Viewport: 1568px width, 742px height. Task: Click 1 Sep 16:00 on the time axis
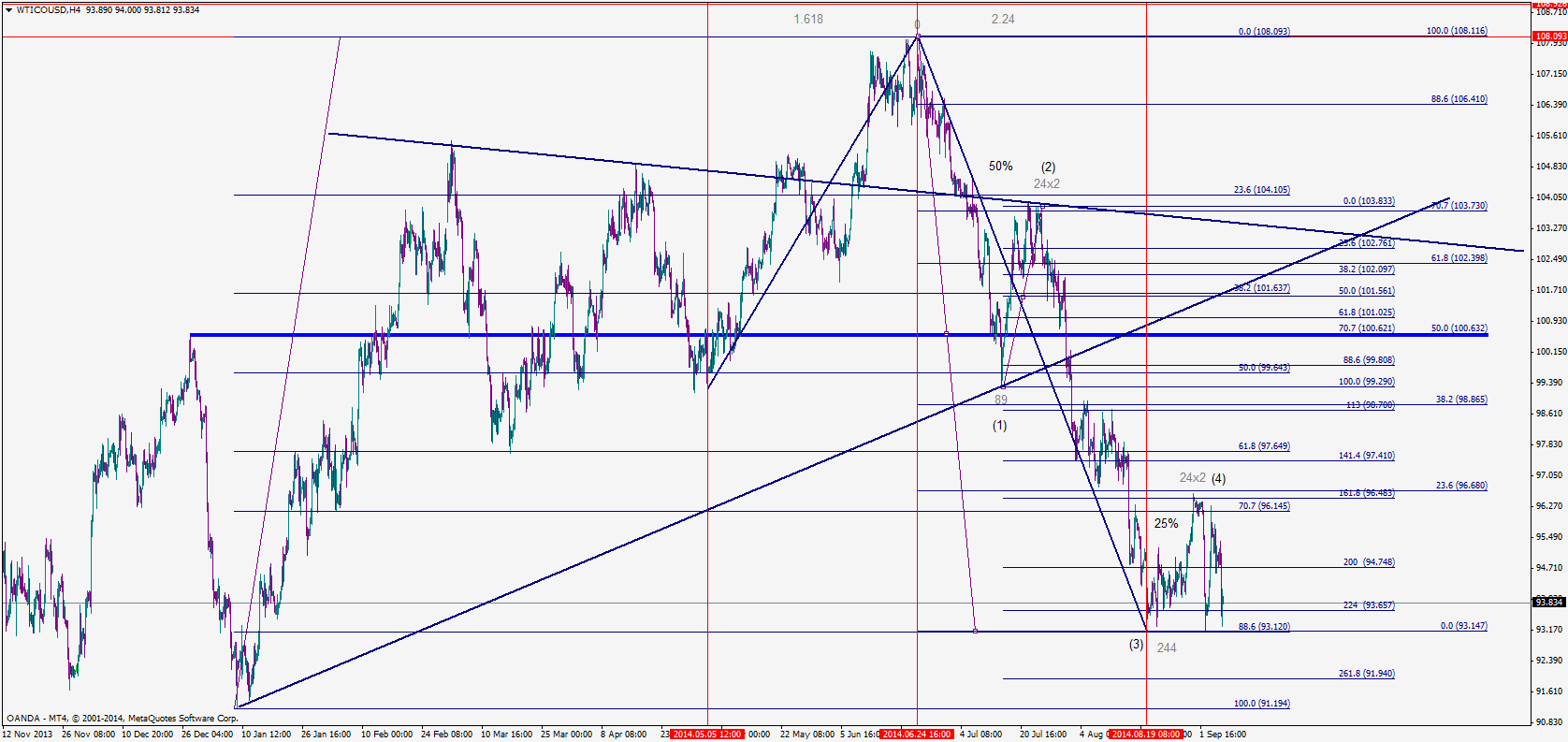click(x=1223, y=735)
